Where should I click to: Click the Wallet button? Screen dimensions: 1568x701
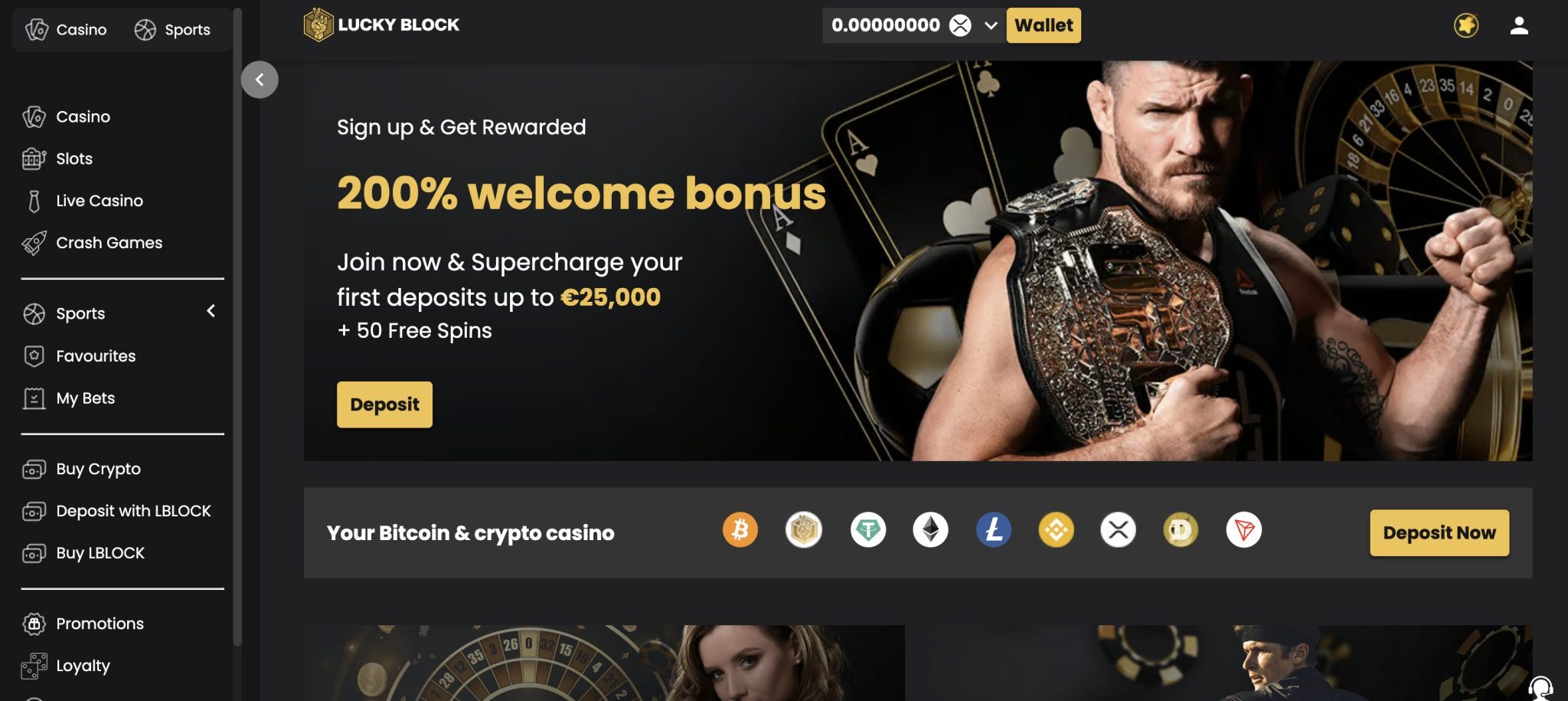click(x=1044, y=25)
